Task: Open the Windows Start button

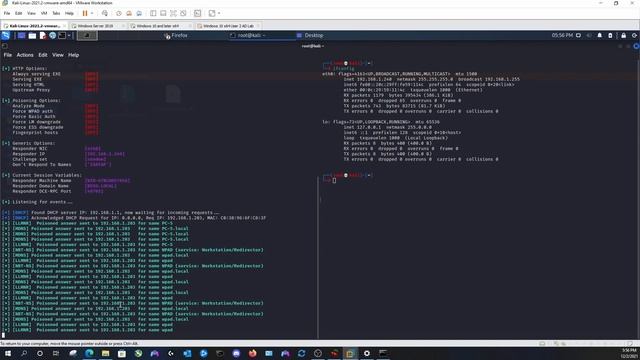Action: point(8,353)
